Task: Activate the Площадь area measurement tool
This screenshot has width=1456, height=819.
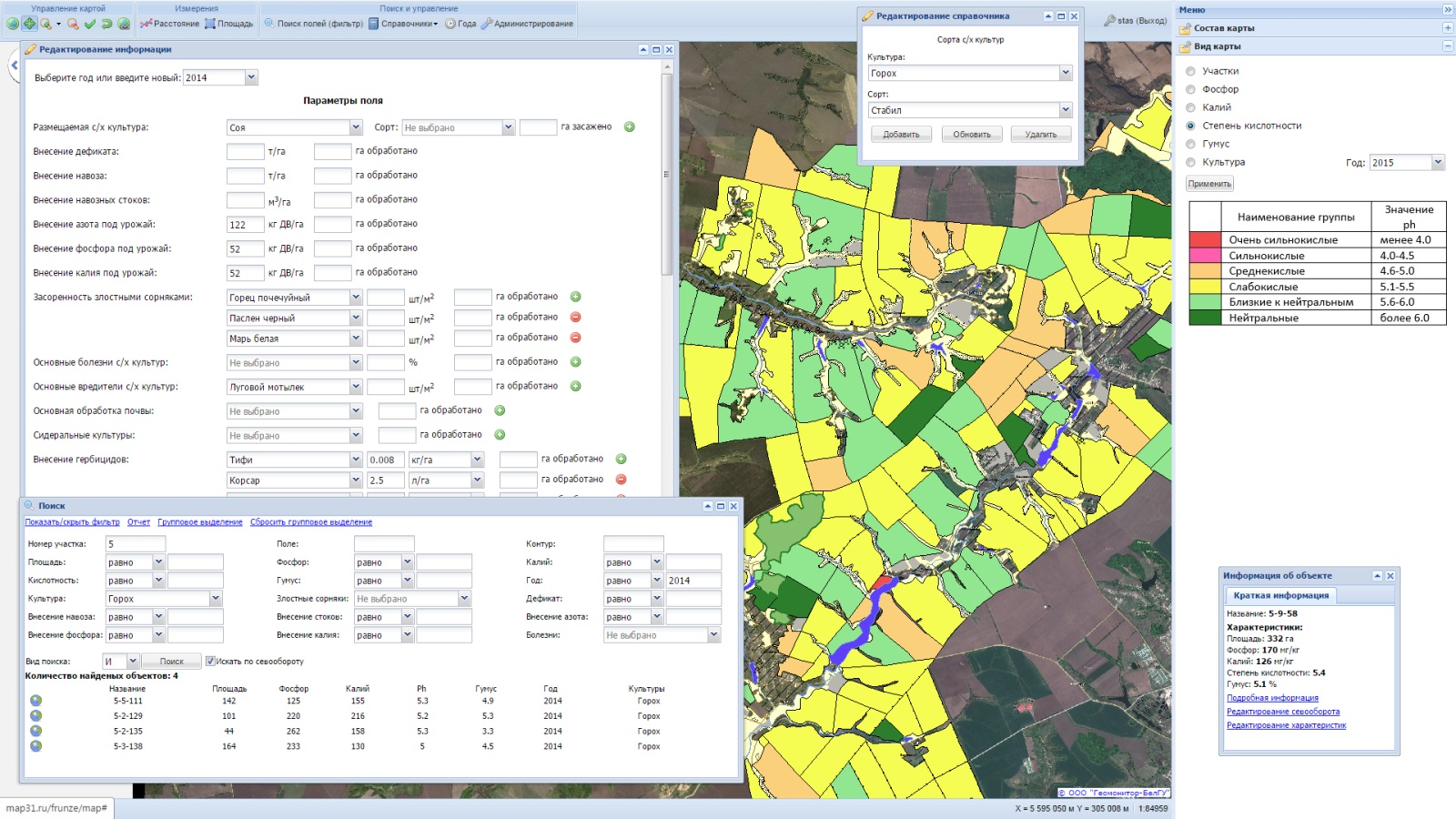Action: click(x=229, y=24)
